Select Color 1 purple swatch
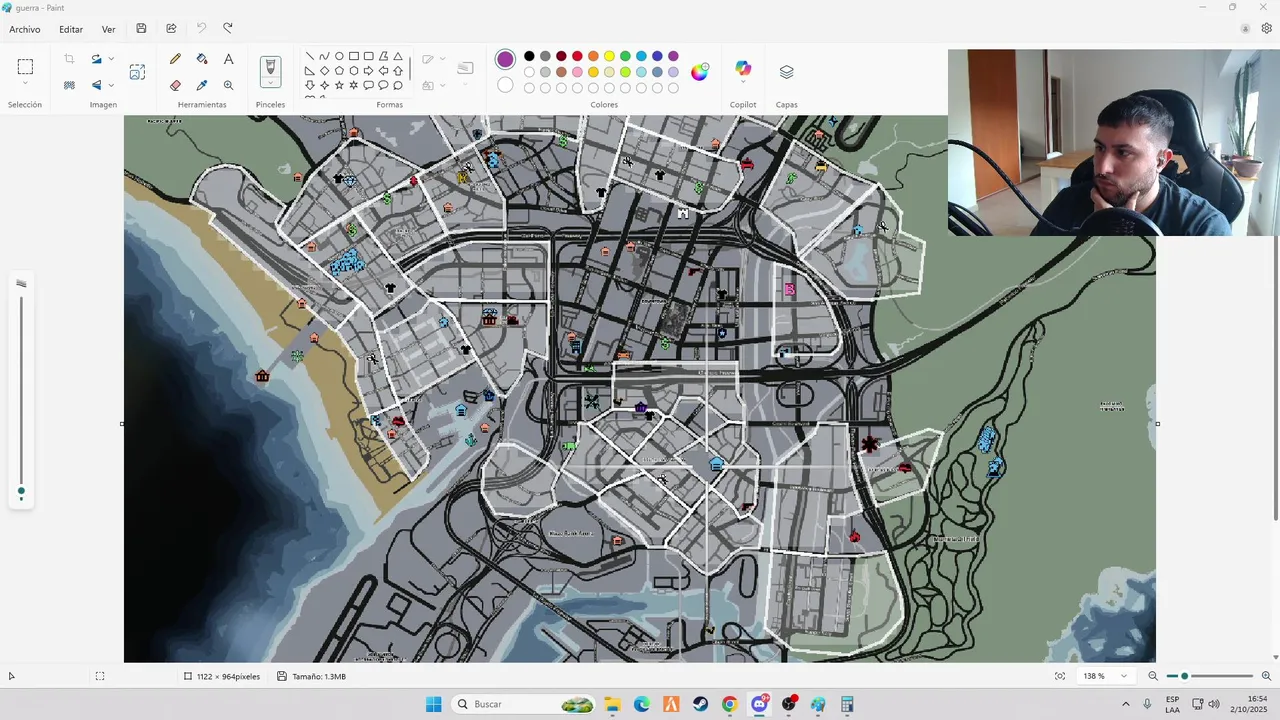Screen dimensions: 1280x720 click(x=505, y=60)
